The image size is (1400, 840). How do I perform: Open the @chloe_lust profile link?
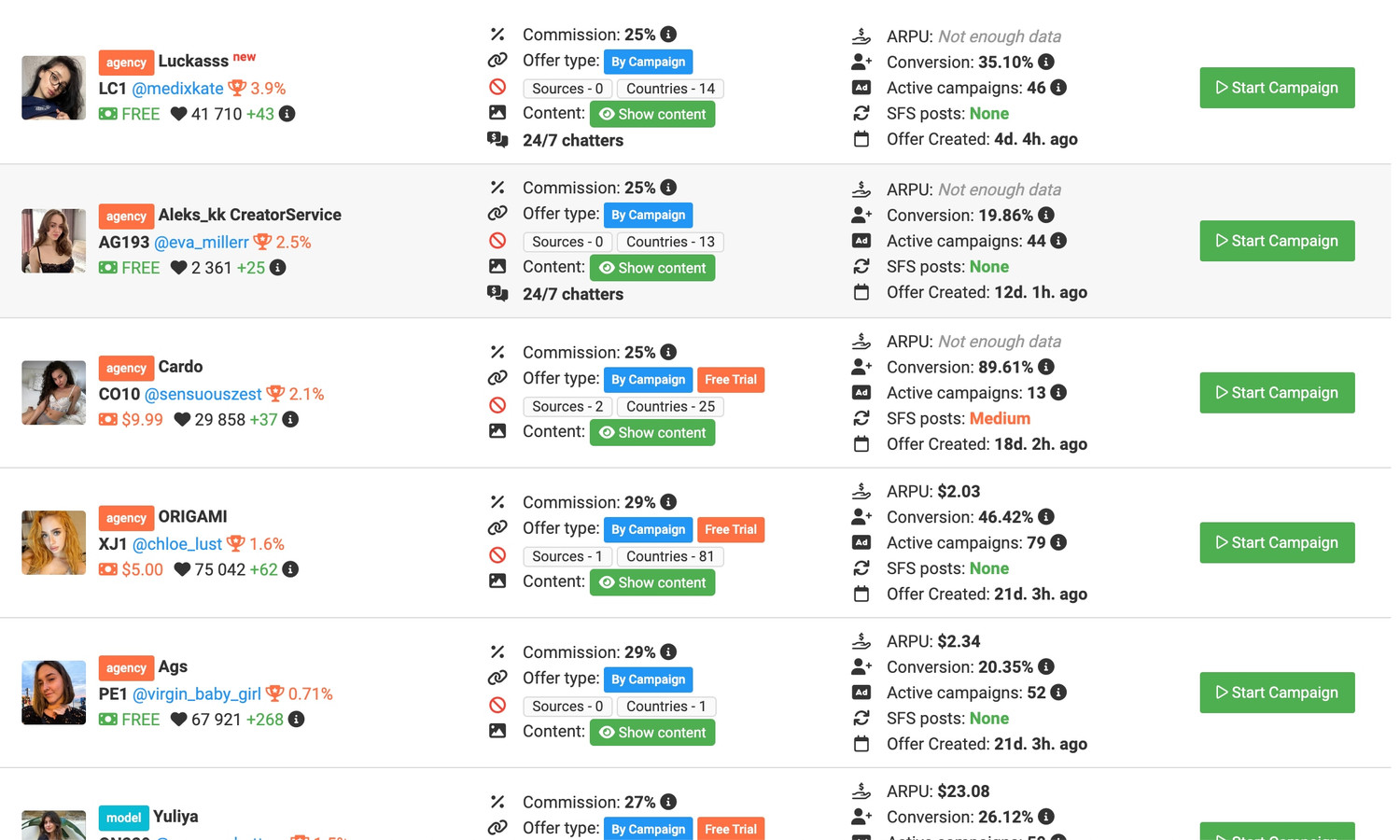point(176,543)
